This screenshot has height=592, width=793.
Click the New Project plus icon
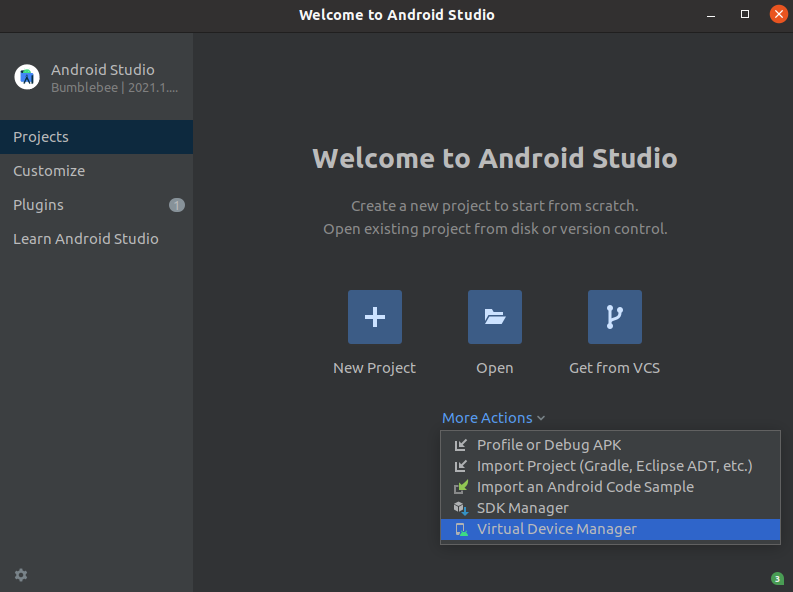[375, 317]
